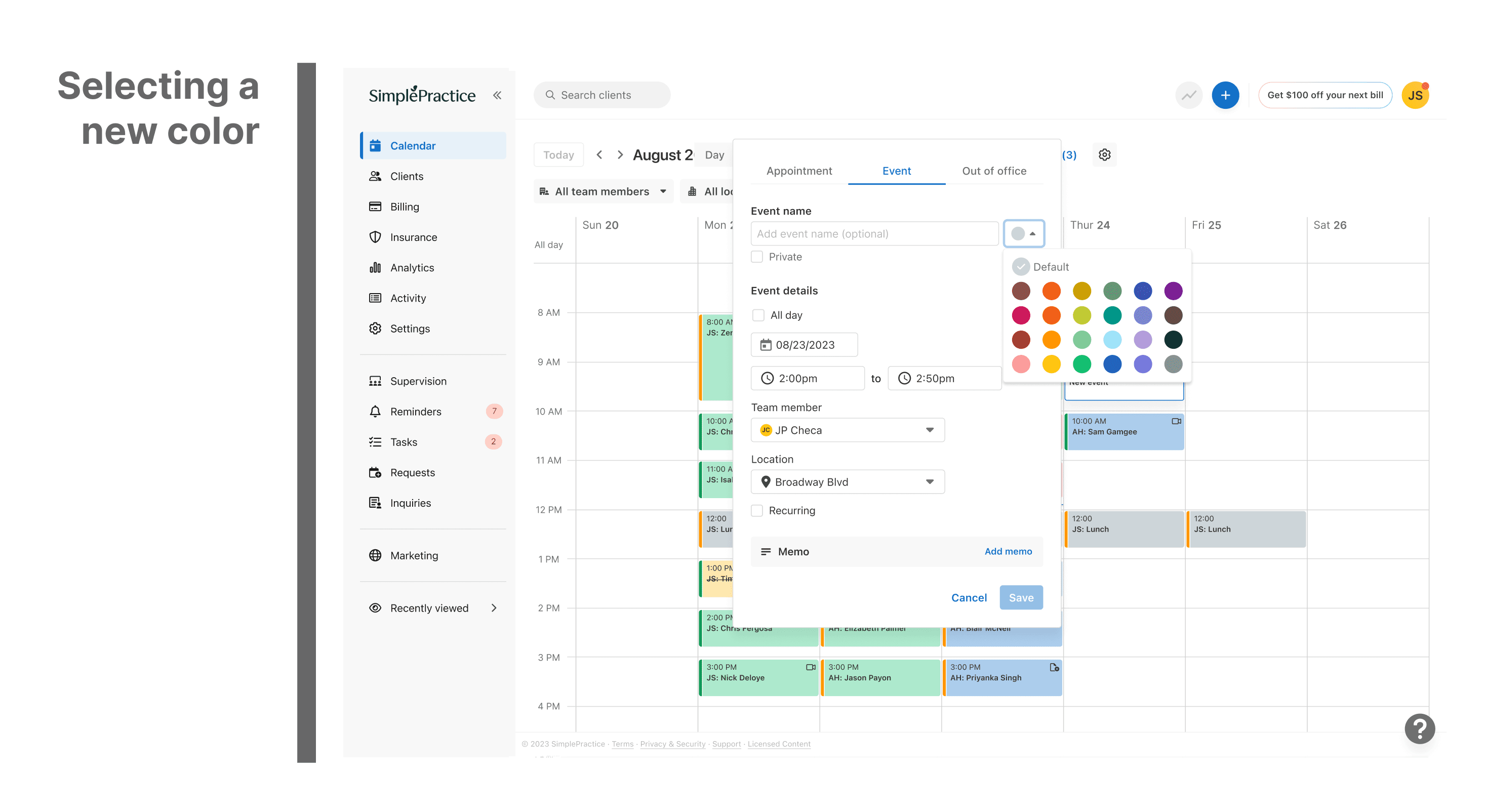This screenshot has width=1486, height=812.
Task: Collapse the sidebar with double-chevron icon
Action: point(497,95)
